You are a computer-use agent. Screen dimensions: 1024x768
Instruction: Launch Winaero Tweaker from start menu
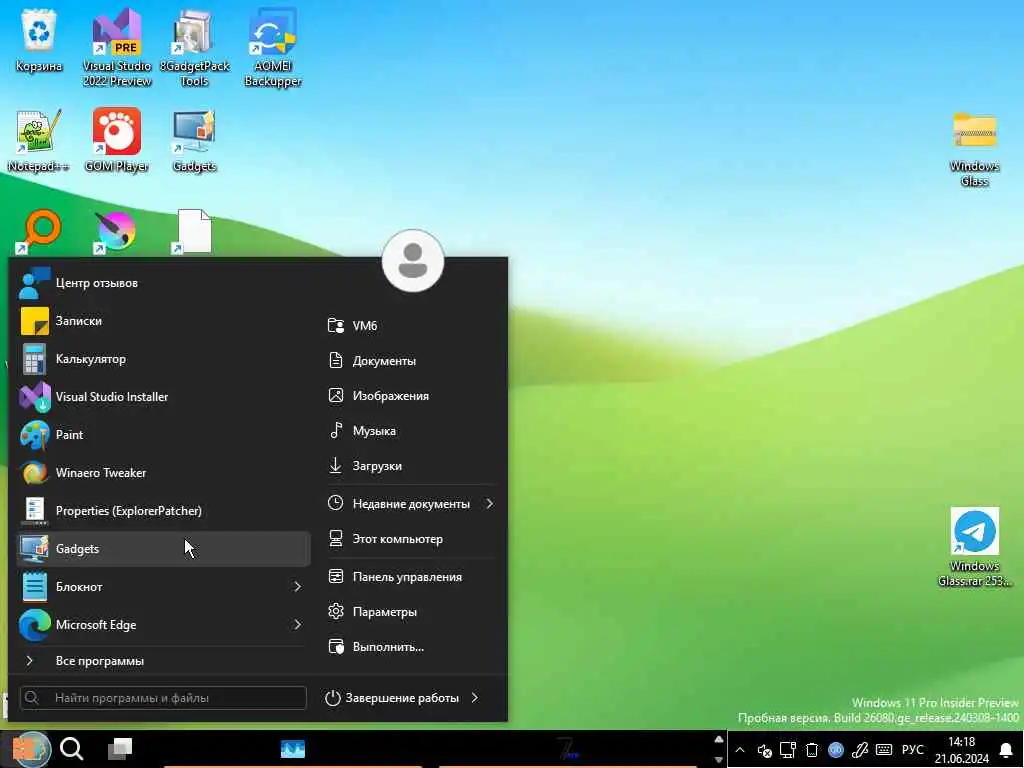(x=163, y=472)
